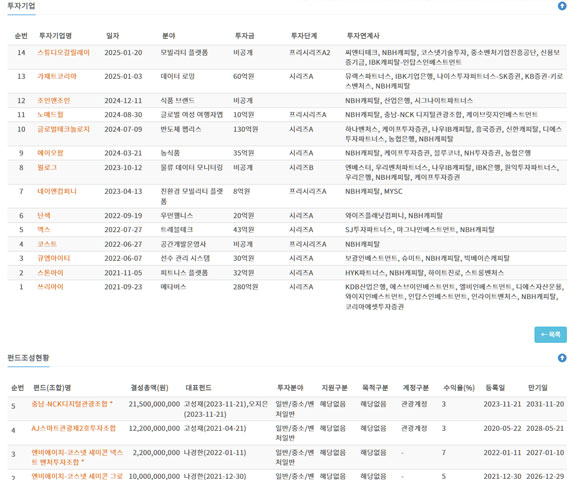Select the 60억원 investment amount cell
This screenshot has height=480, width=580.
click(243, 77)
